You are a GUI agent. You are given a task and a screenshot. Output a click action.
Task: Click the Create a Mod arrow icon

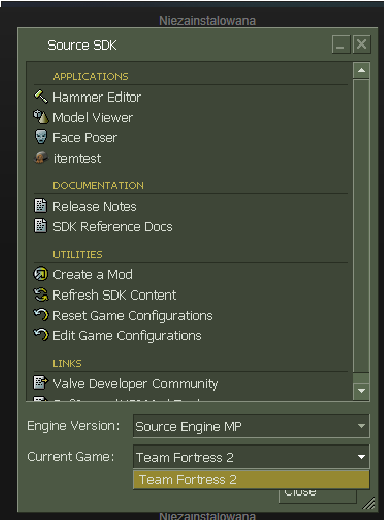pos(41,274)
